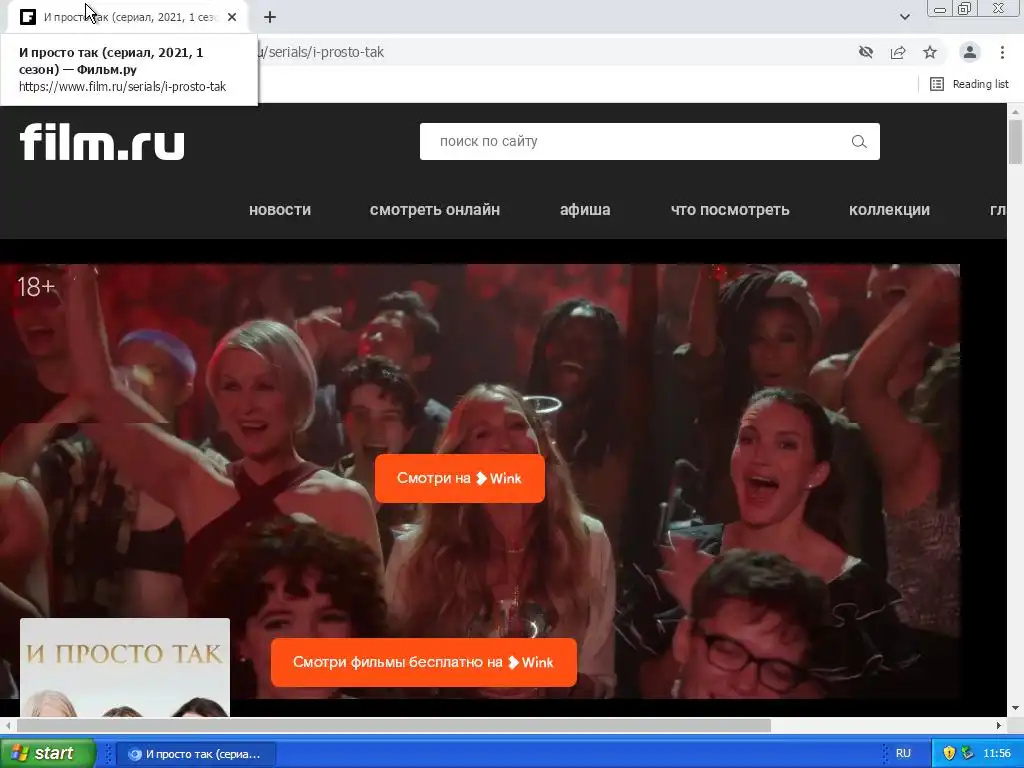The height and width of the screenshot is (768, 1024).
Task: Open the tab search dropdown chevron
Action: tap(904, 17)
